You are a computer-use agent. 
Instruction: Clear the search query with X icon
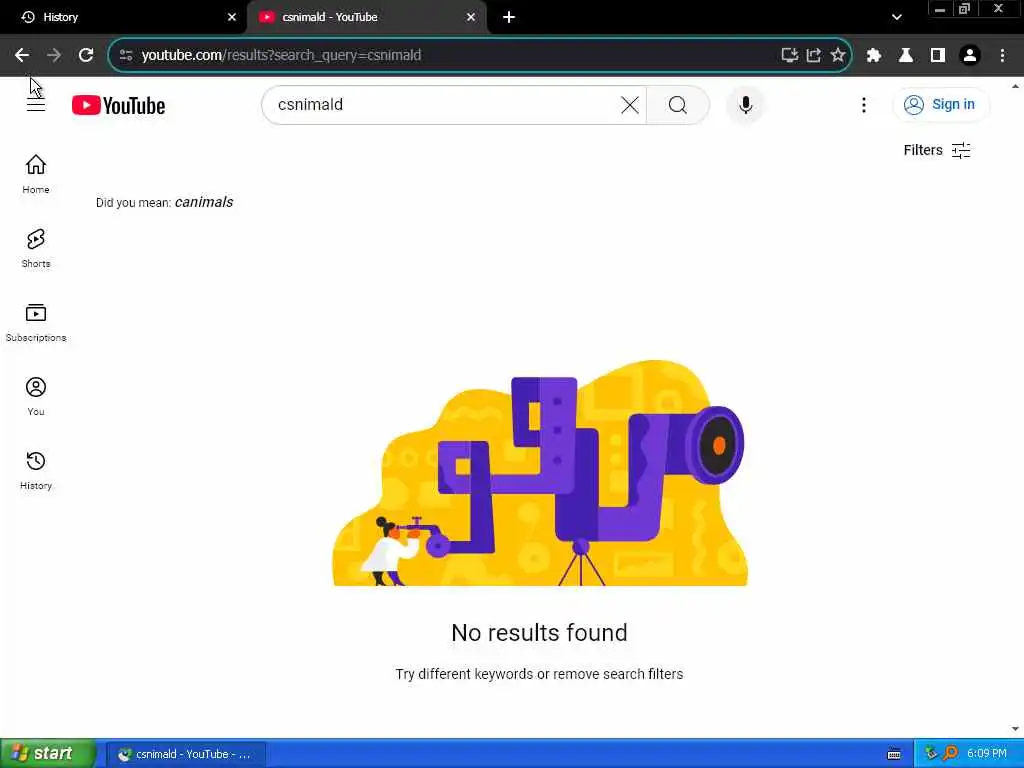tap(630, 104)
